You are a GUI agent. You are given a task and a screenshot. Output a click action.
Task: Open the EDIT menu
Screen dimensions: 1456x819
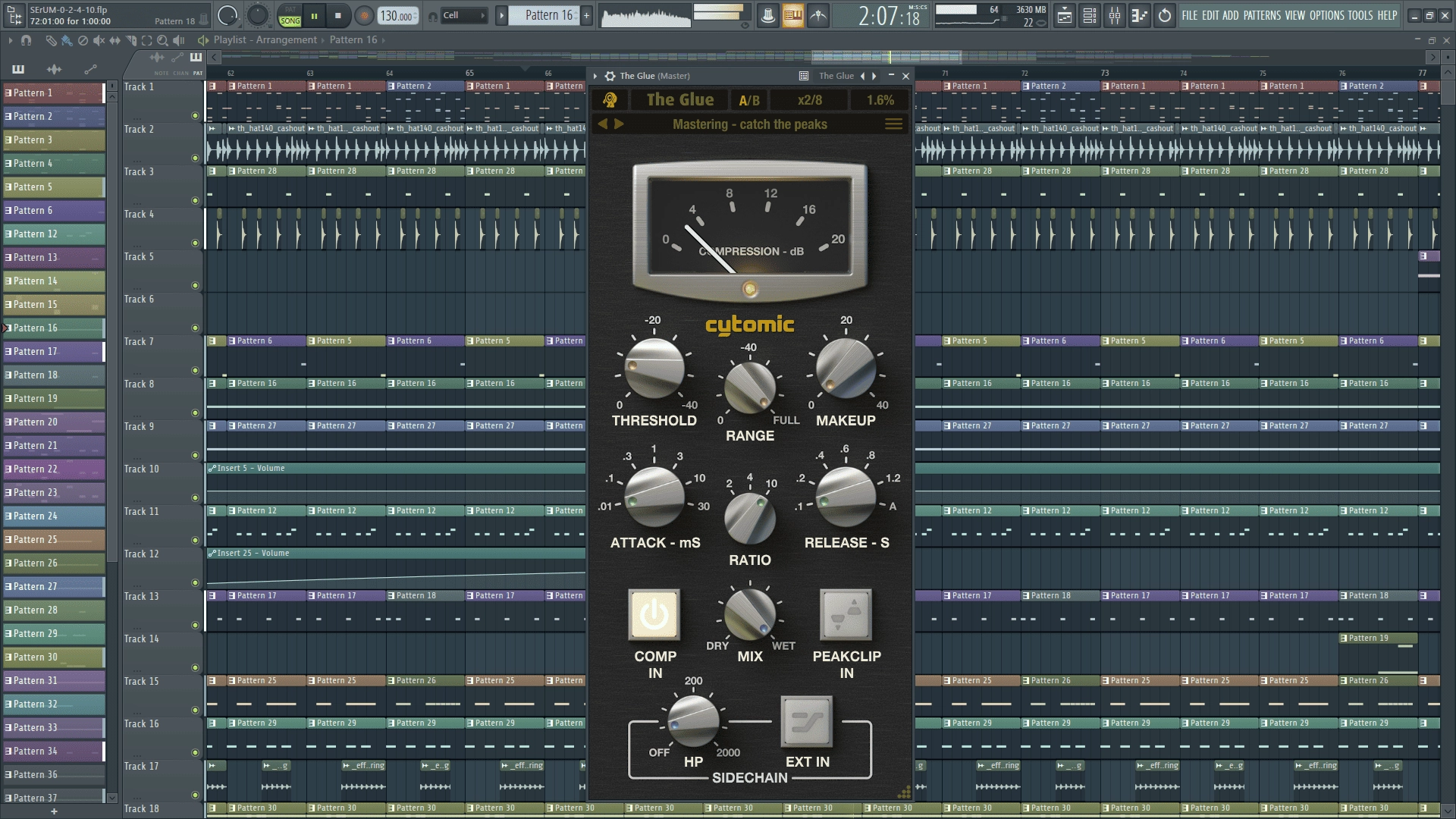click(1210, 15)
